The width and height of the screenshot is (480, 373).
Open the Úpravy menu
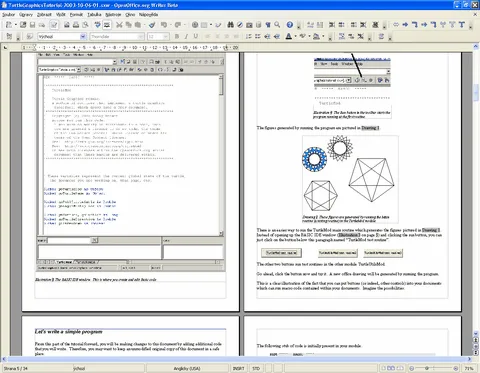(x=26, y=14)
